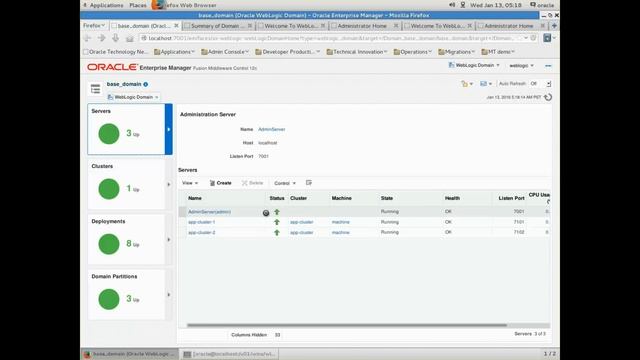Screen dimensions: 640x360
Task: Click the Firefox back arrow button
Action: tap(87, 38)
